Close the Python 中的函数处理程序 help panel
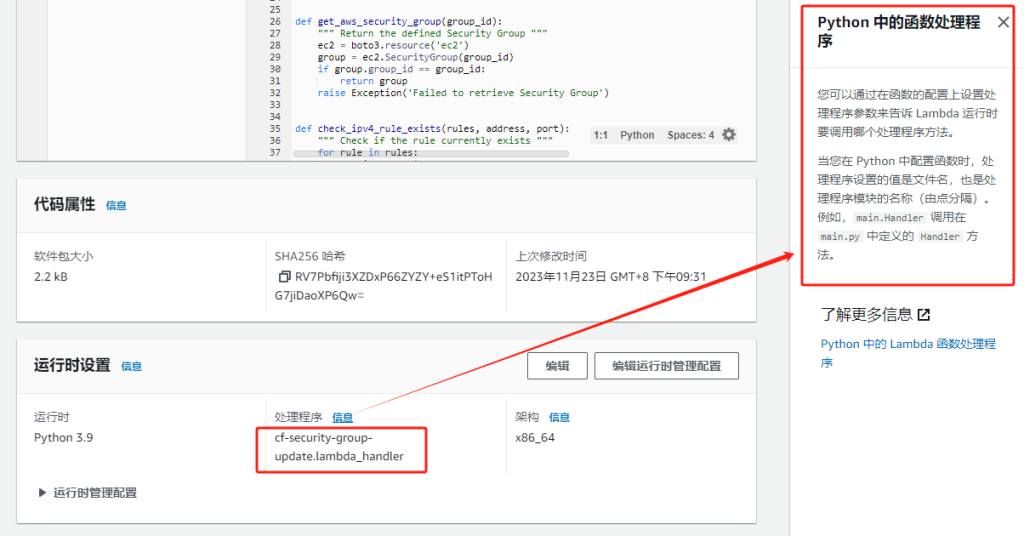The image size is (1024, 536). 1003,23
